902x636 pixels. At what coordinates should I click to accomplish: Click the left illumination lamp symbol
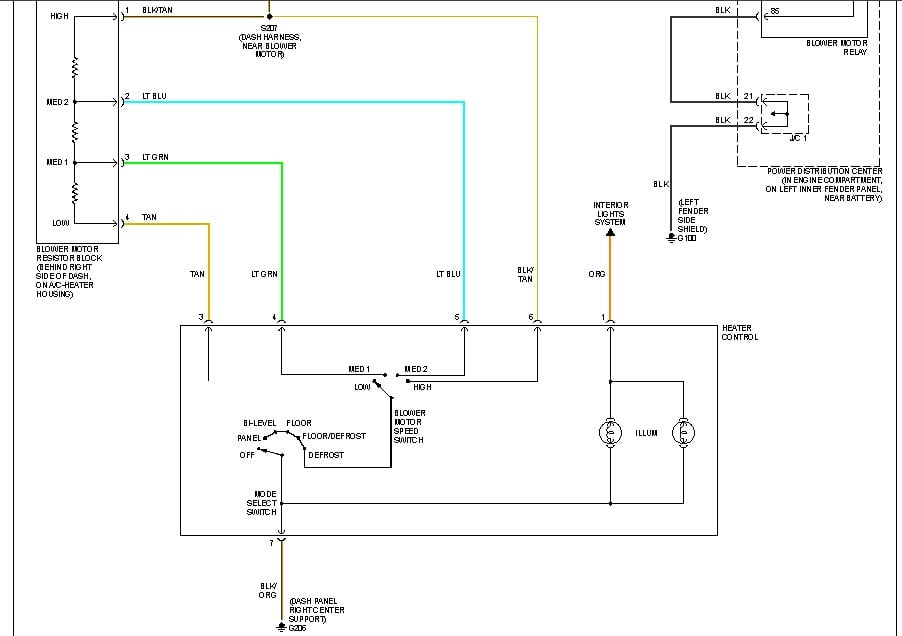point(610,432)
